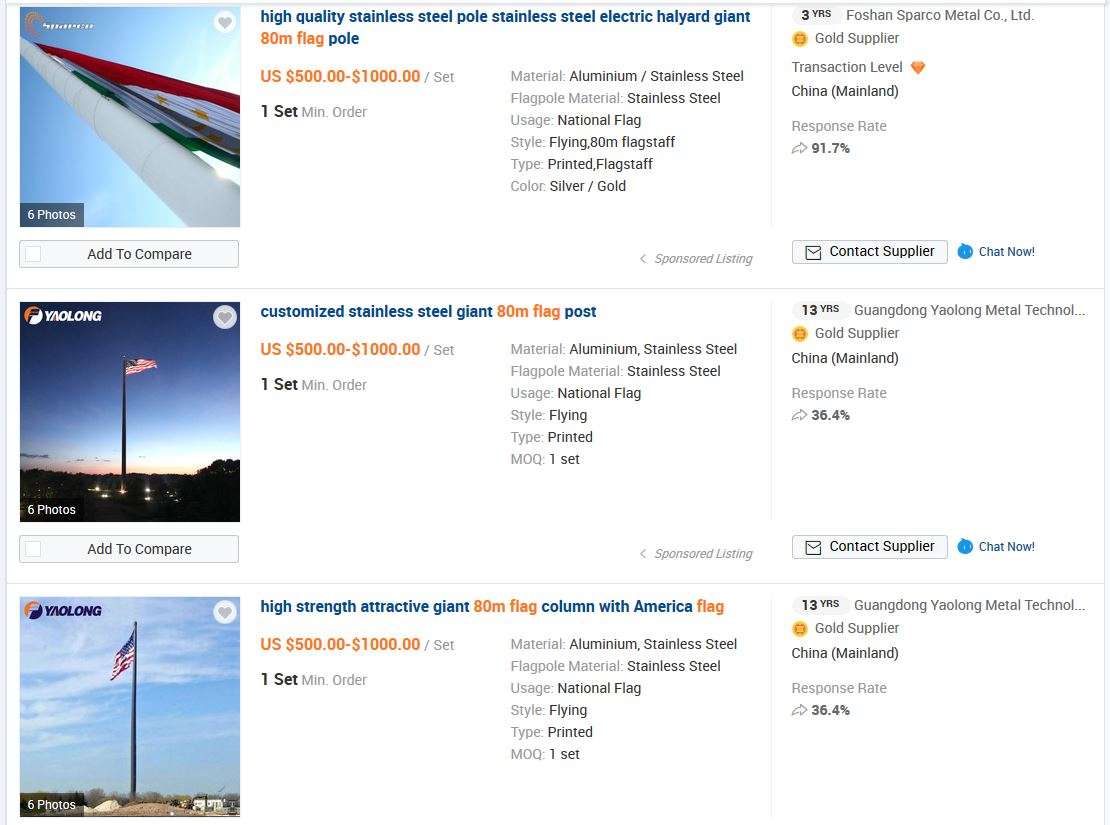Open 'customized stainless steel giant 80m flag post' title
This screenshot has width=1110, height=825.
[x=428, y=312]
